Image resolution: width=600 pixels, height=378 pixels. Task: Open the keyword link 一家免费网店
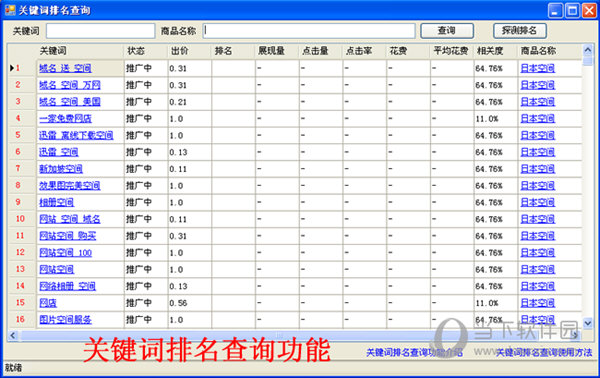tap(65, 119)
